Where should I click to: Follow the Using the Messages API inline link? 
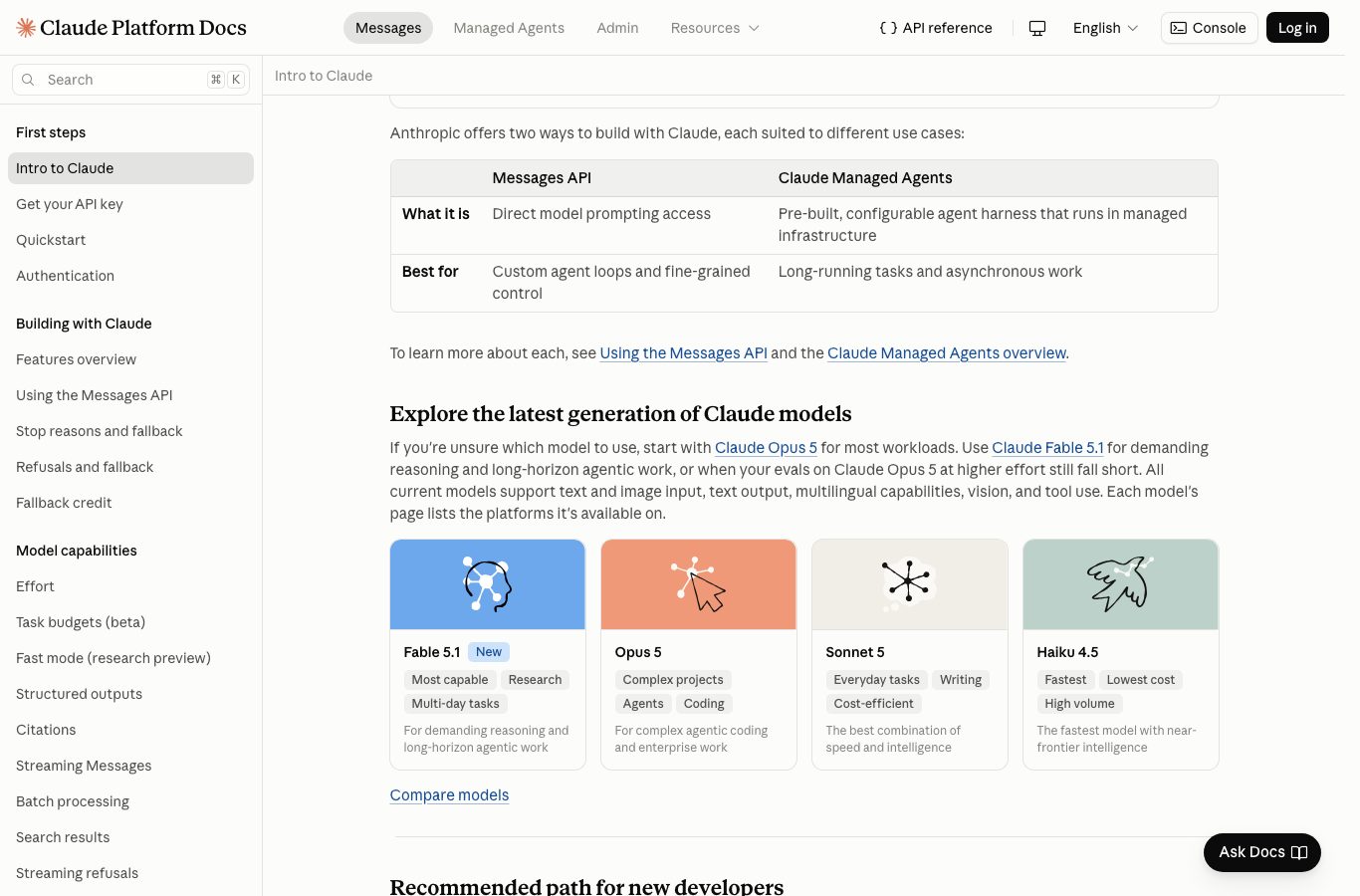click(x=683, y=353)
